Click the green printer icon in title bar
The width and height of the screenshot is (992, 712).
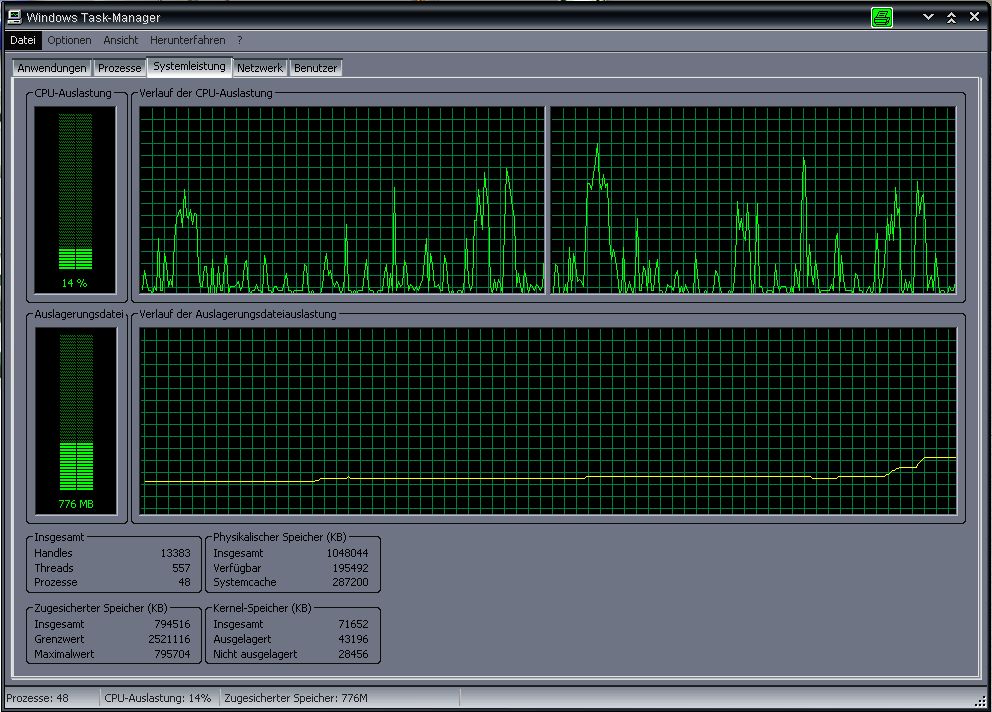[x=881, y=17]
